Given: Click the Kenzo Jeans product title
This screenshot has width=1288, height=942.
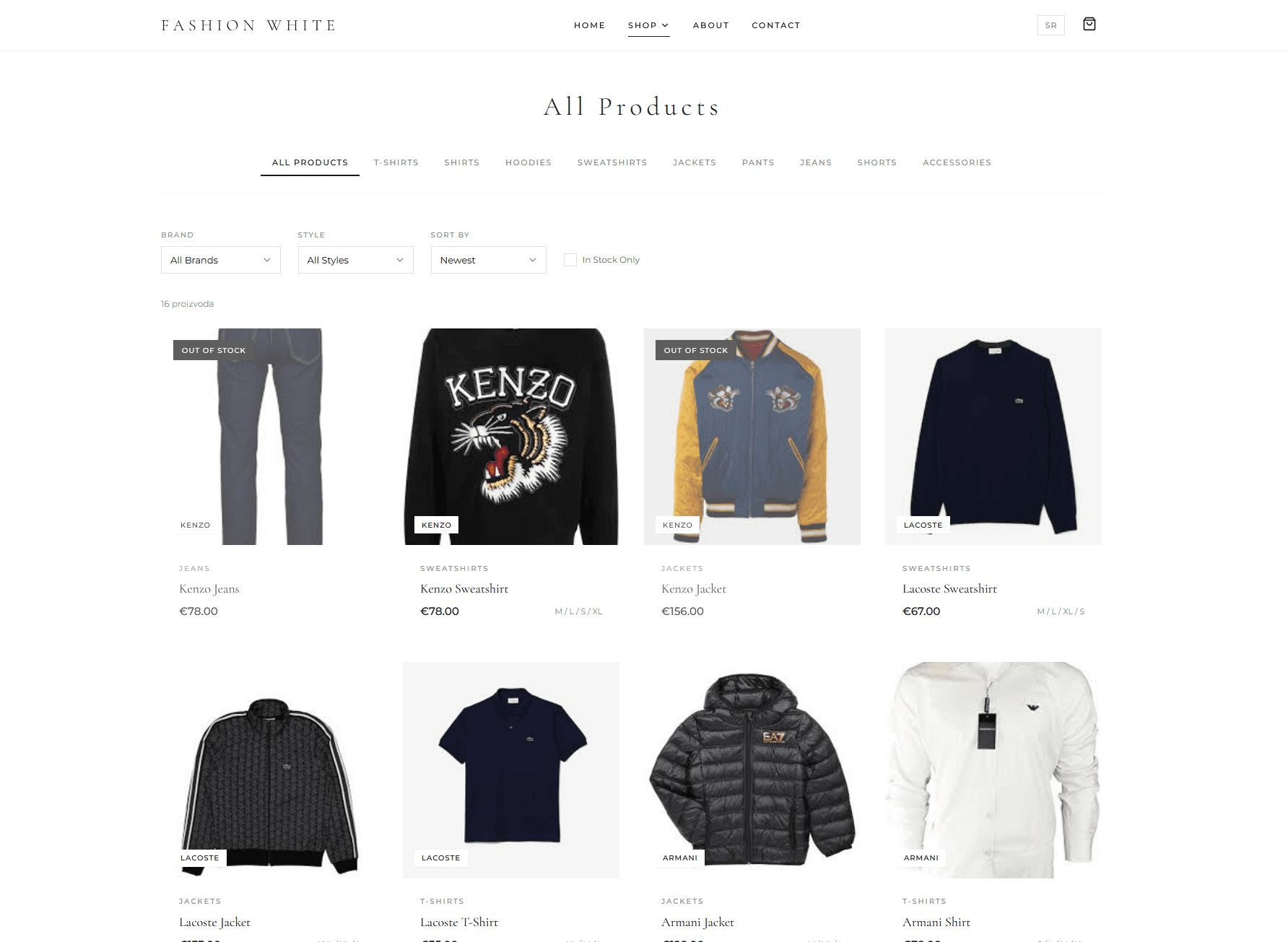Looking at the screenshot, I should click(x=209, y=589).
